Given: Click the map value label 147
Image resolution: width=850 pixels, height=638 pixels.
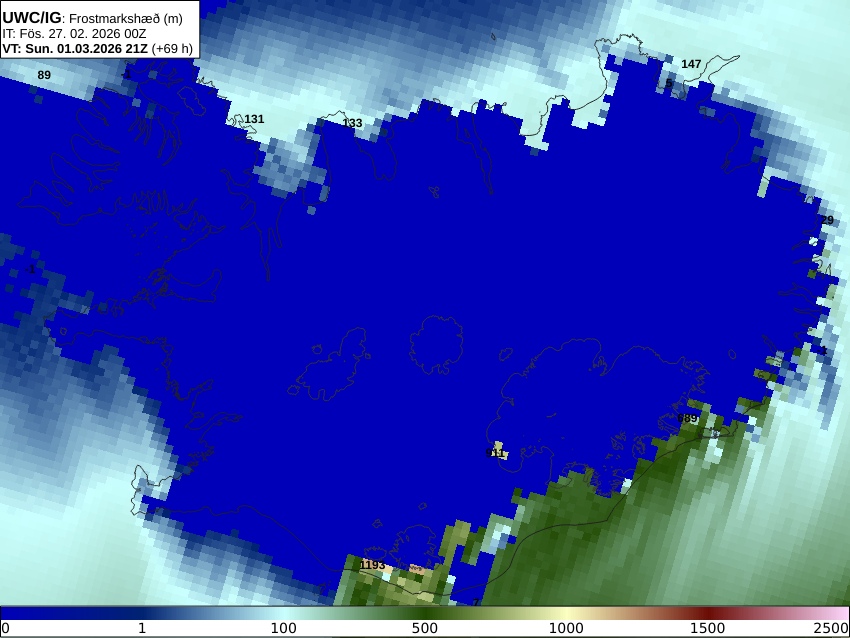Looking at the screenshot, I should [x=691, y=64].
